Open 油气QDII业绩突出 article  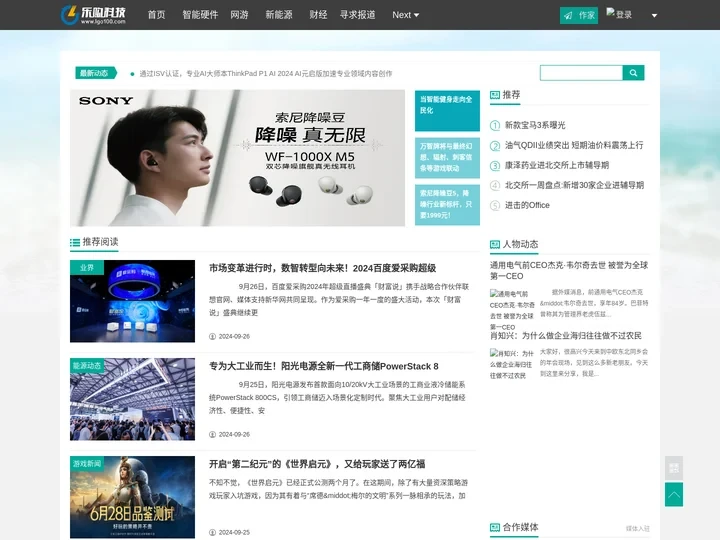pyautogui.click(x=574, y=145)
